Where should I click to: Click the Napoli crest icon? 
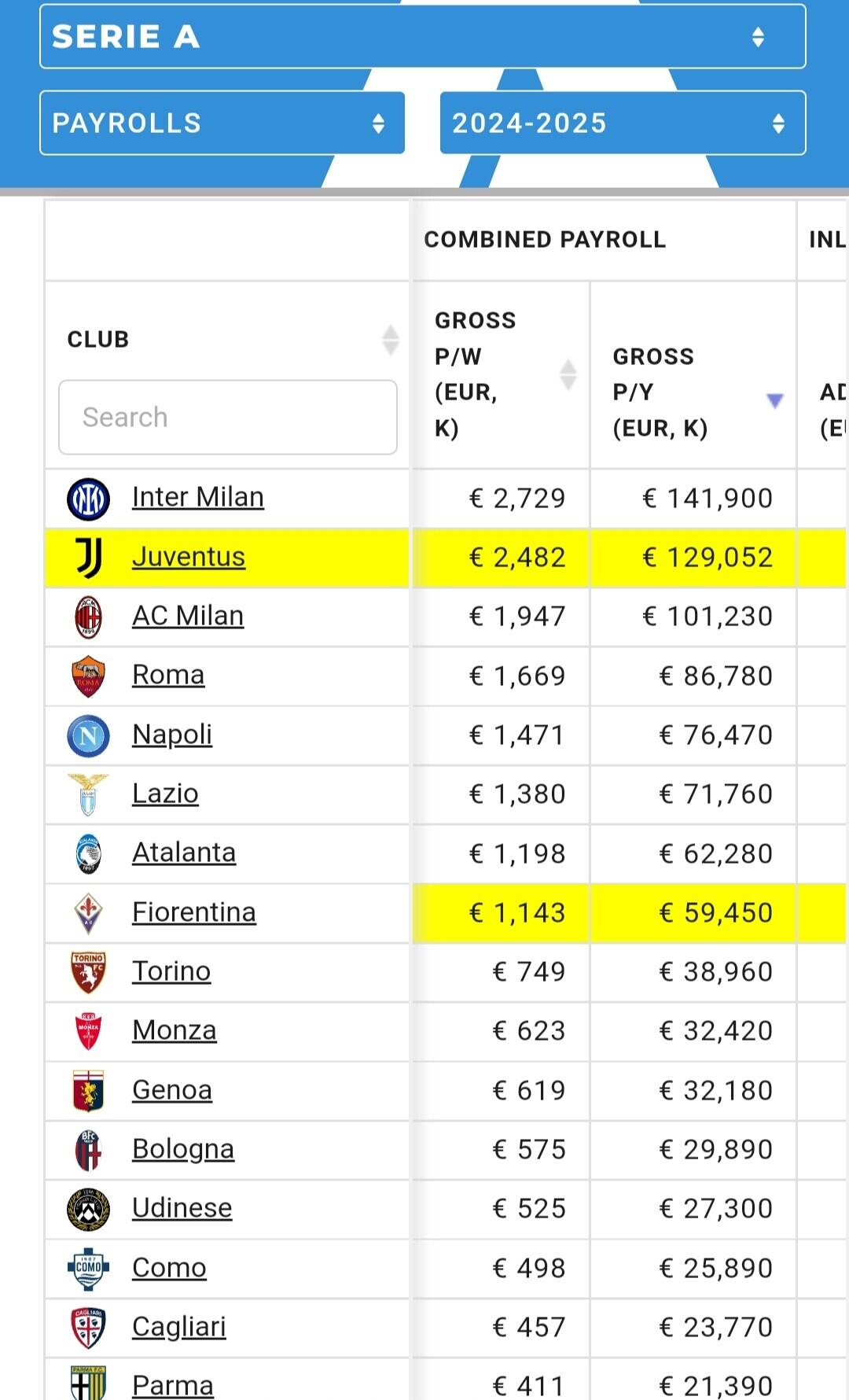pos(88,735)
